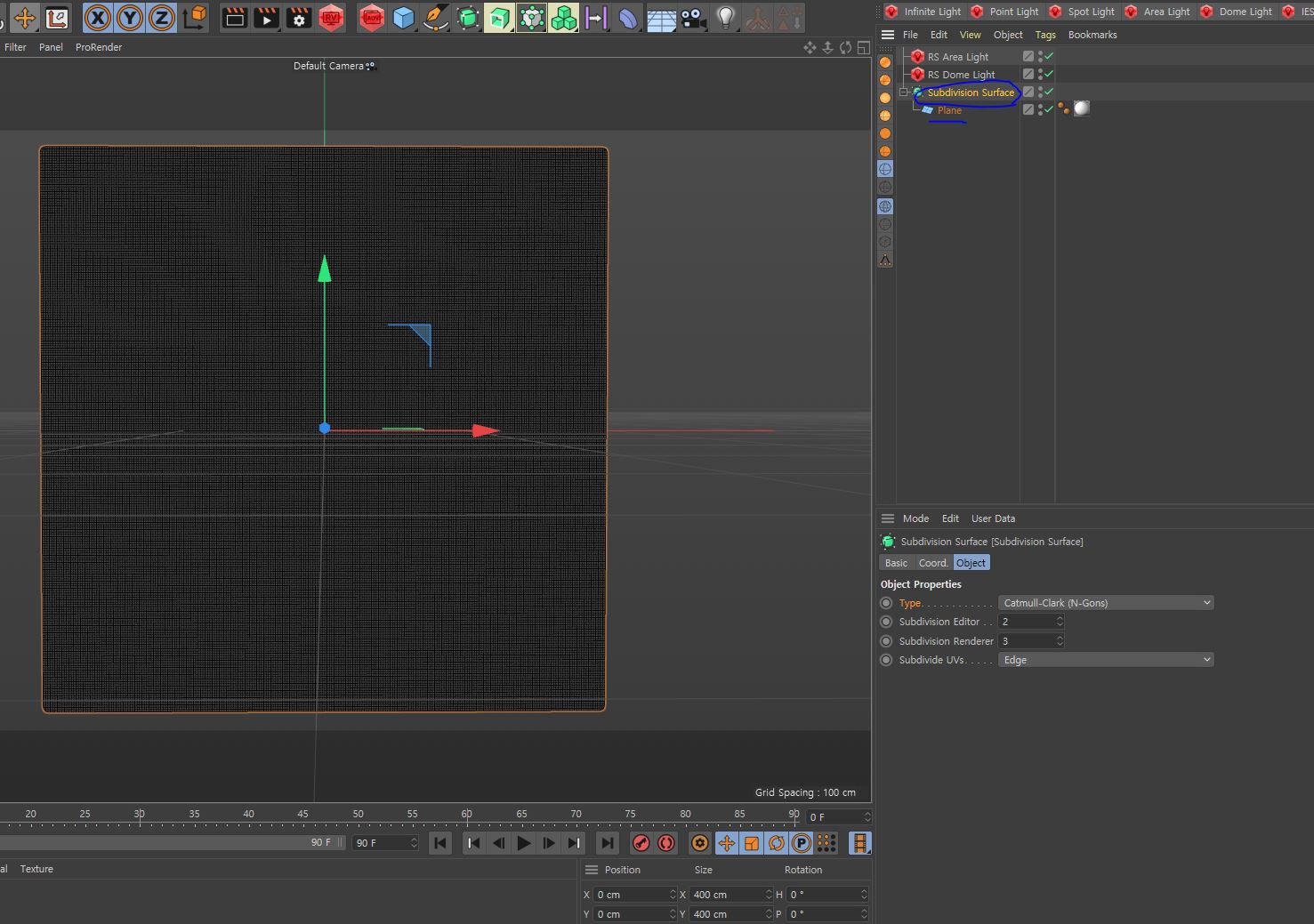This screenshot has width=1314, height=924.
Task: Click the Extrude generator icon
Action: 499,18
